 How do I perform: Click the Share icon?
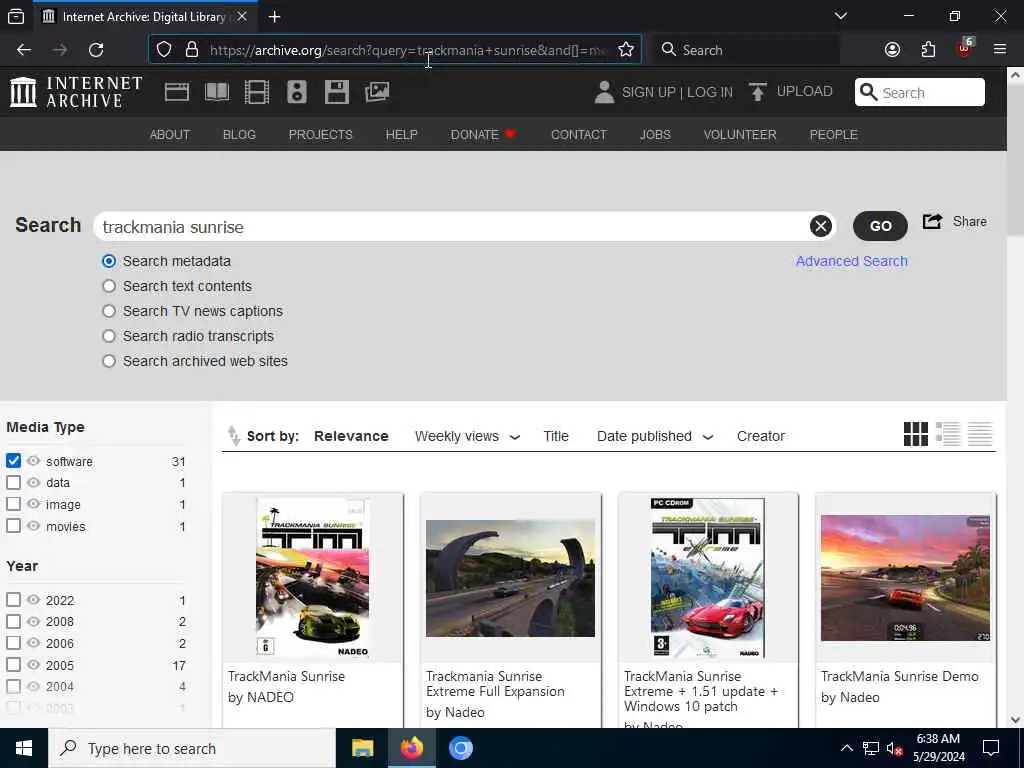tap(933, 221)
